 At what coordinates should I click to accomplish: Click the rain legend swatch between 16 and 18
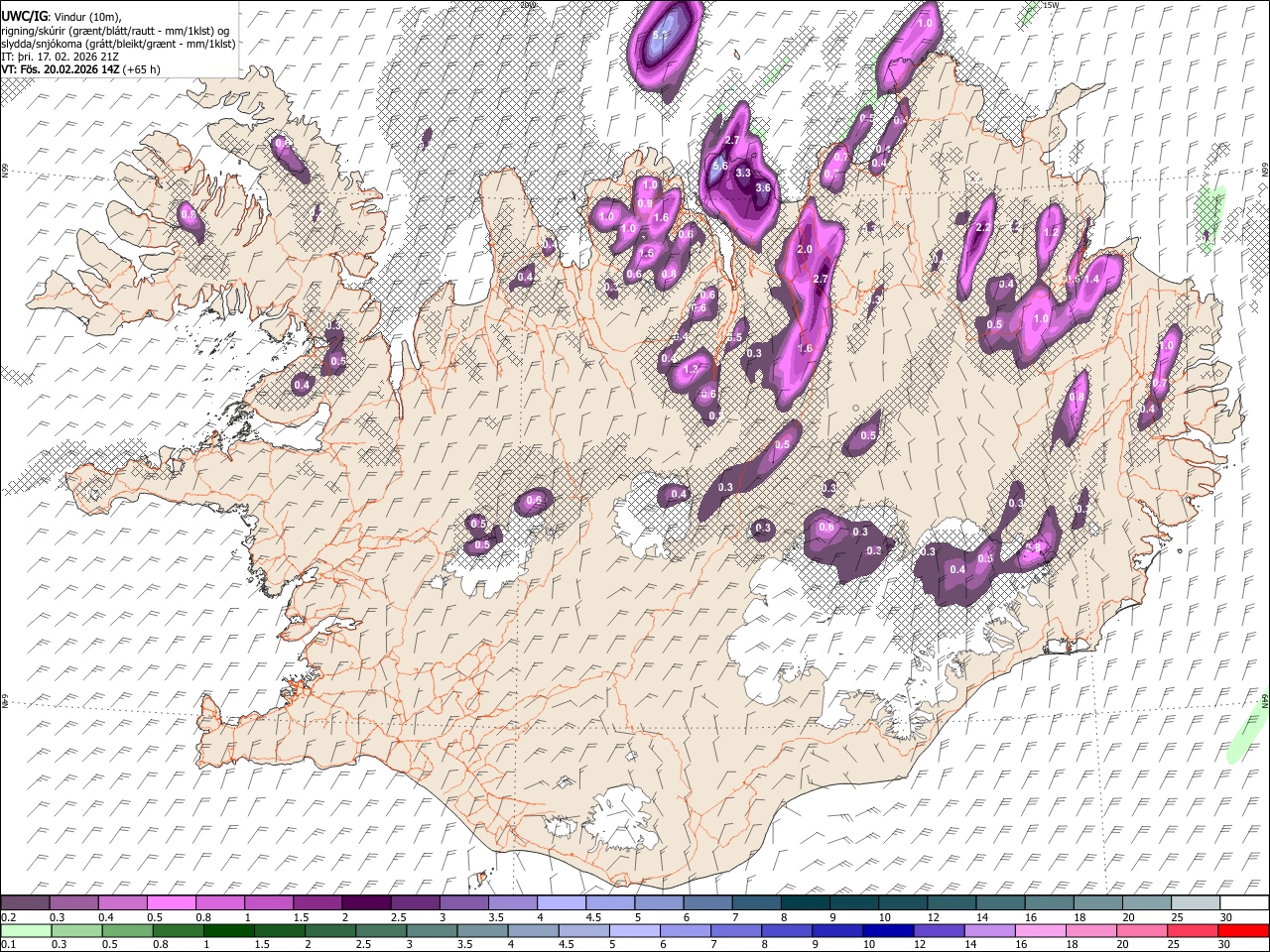pyautogui.click(x=1042, y=930)
